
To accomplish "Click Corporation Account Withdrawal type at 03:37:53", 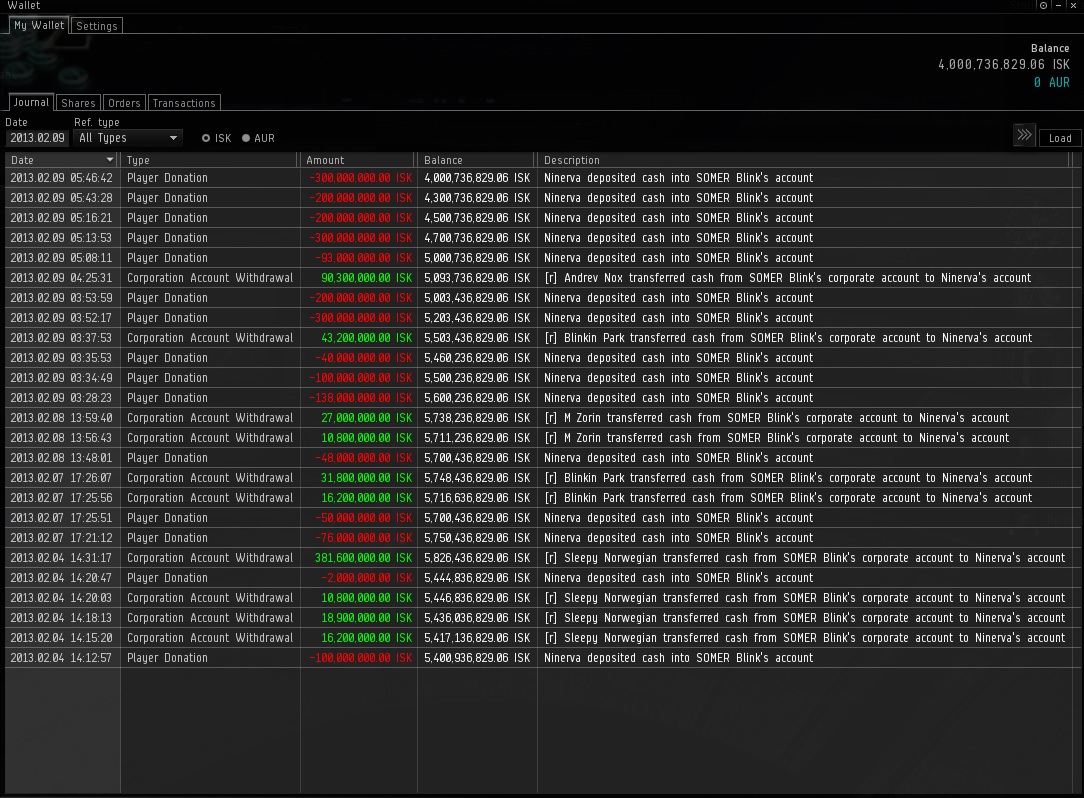I will 210,338.
